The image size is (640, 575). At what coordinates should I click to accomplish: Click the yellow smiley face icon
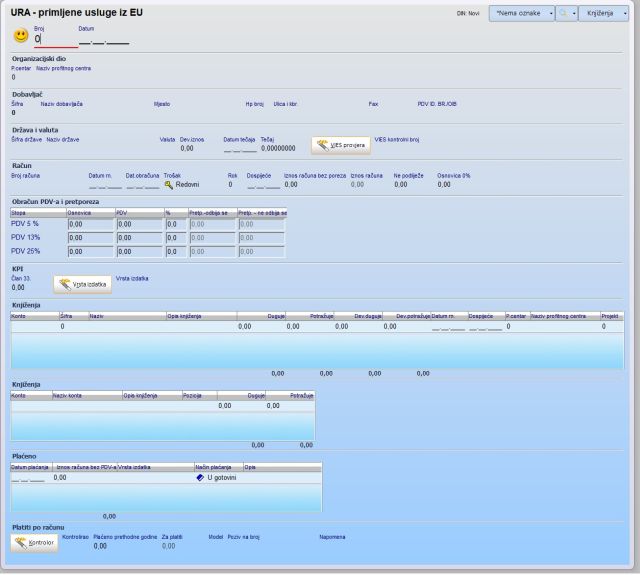[20, 36]
